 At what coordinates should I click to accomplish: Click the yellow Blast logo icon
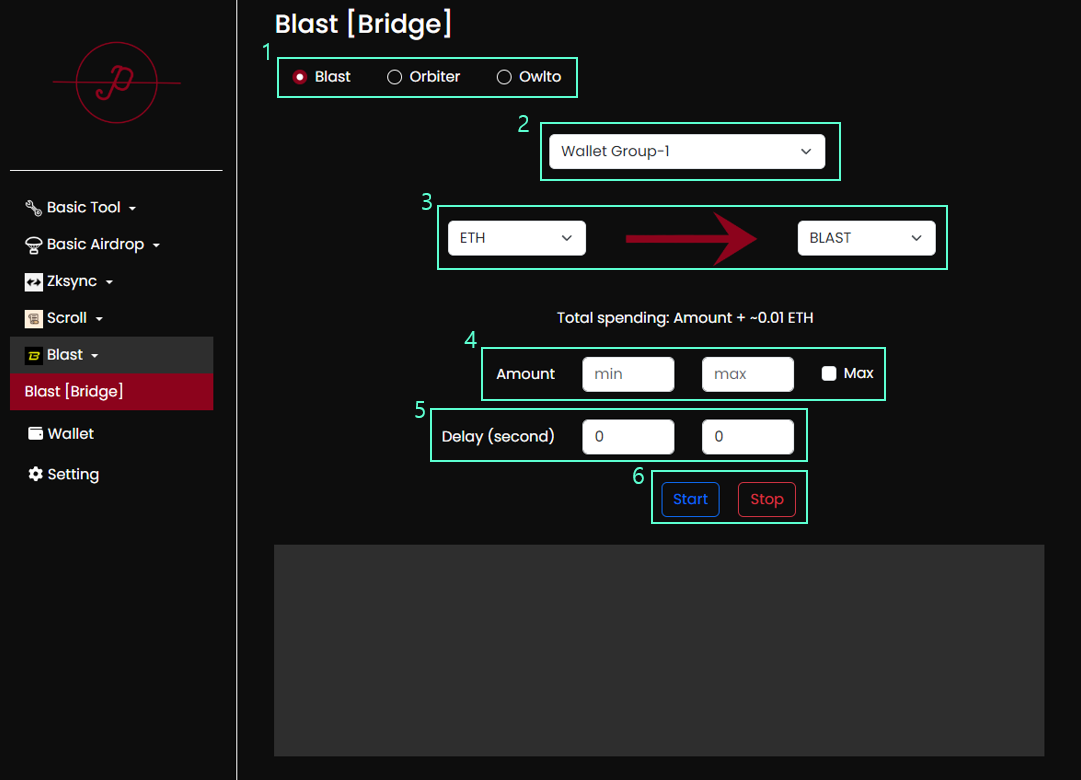click(x=33, y=356)
